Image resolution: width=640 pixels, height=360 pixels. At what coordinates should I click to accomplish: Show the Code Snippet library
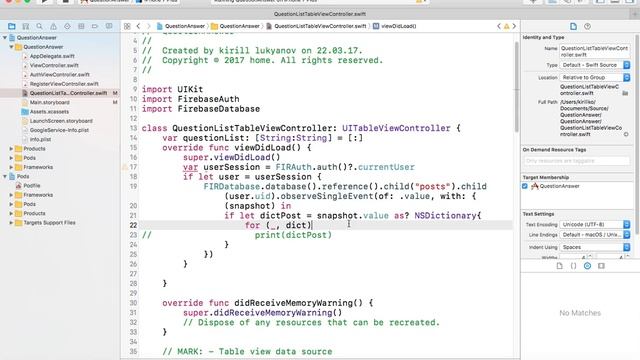click(x=573, y=266)
